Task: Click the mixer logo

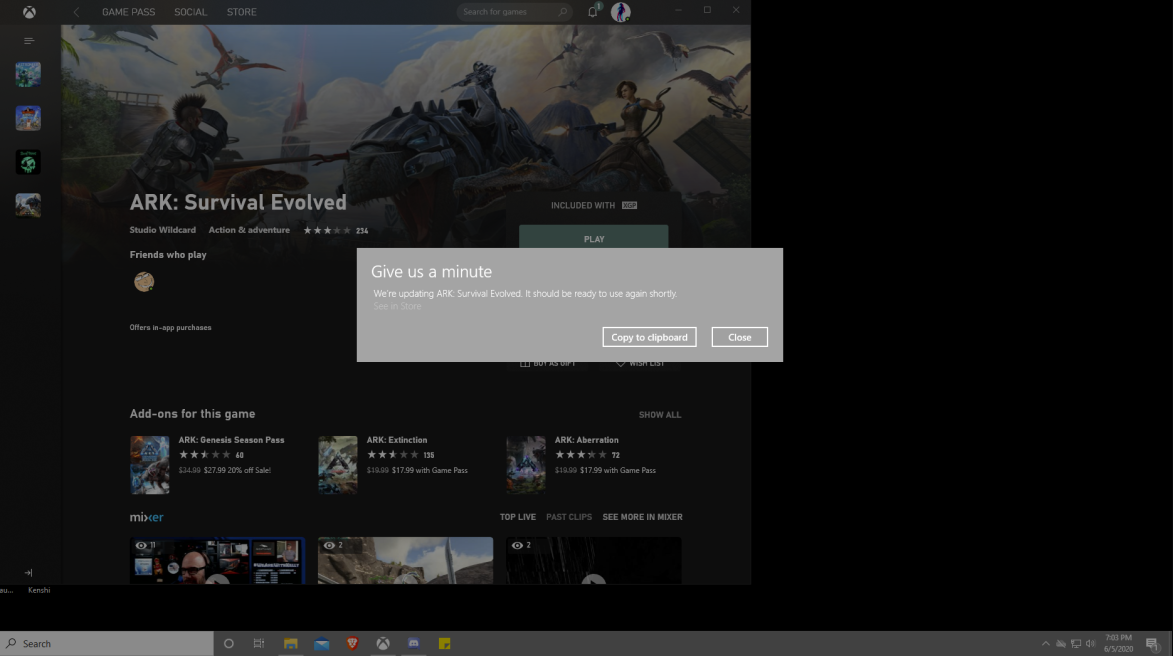Action: pos(147,517)
